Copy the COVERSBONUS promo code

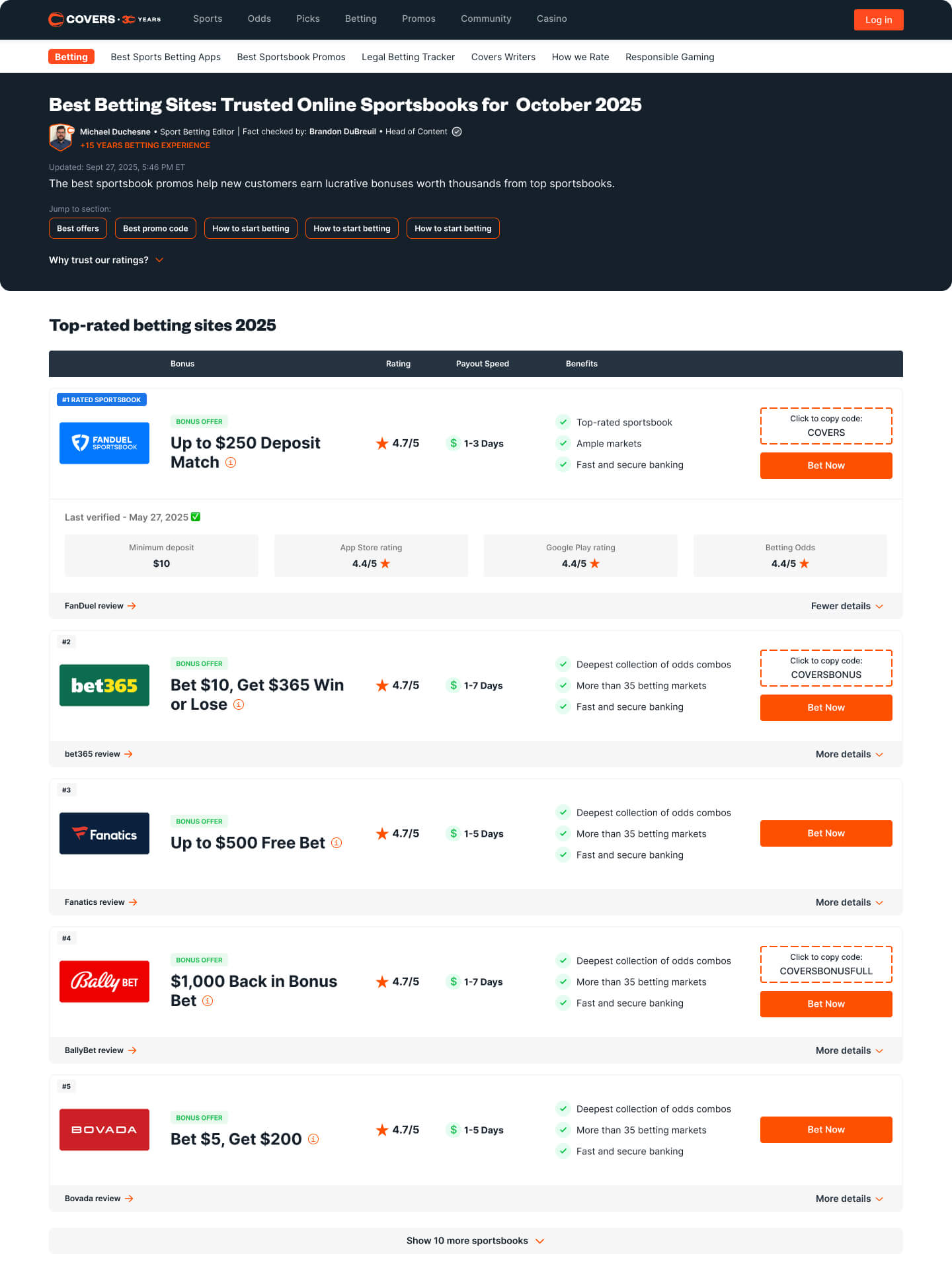click(x=826, y=668)
